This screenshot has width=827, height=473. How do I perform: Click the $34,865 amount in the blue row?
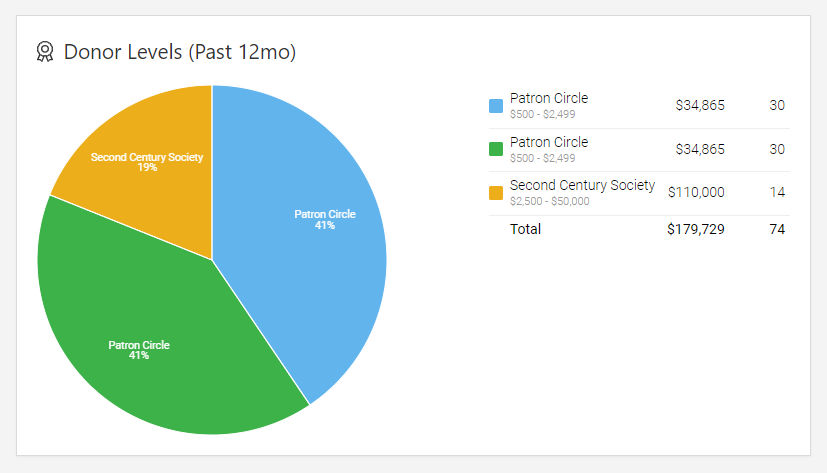tap(700, 105)
